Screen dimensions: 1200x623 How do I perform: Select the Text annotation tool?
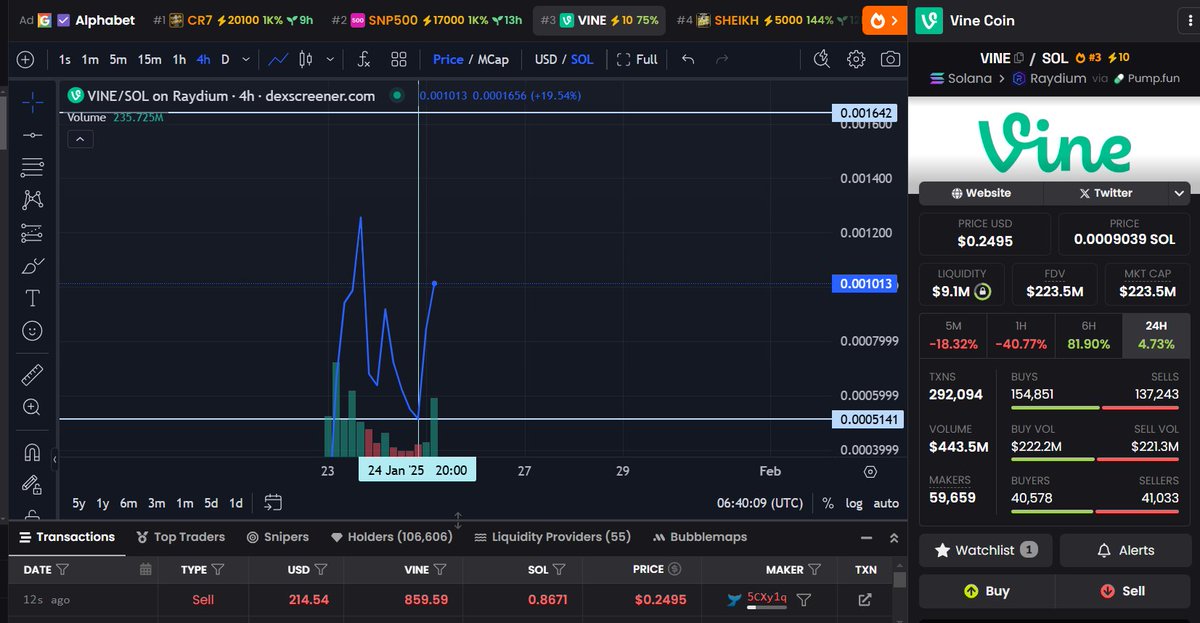(x=31, y=297)
